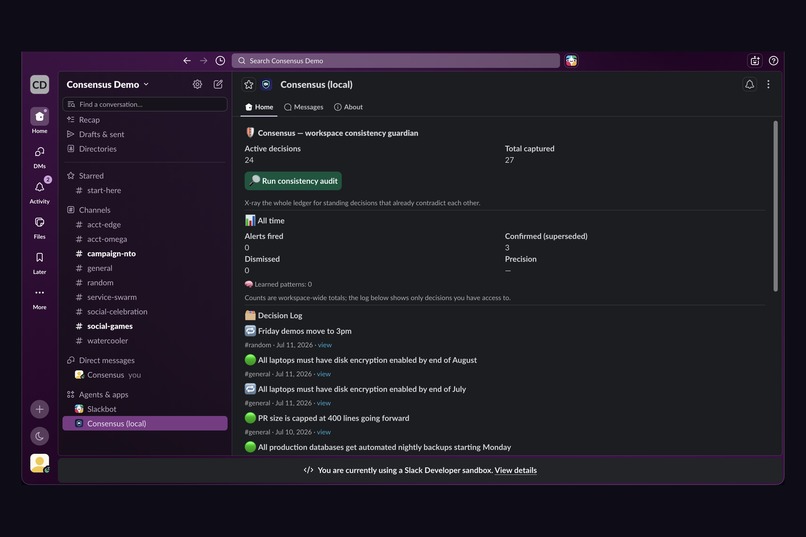Image resolution: width=806 pixels, height=537 pixels.
Task: Open the #random channel
Action: pos(144,283)
